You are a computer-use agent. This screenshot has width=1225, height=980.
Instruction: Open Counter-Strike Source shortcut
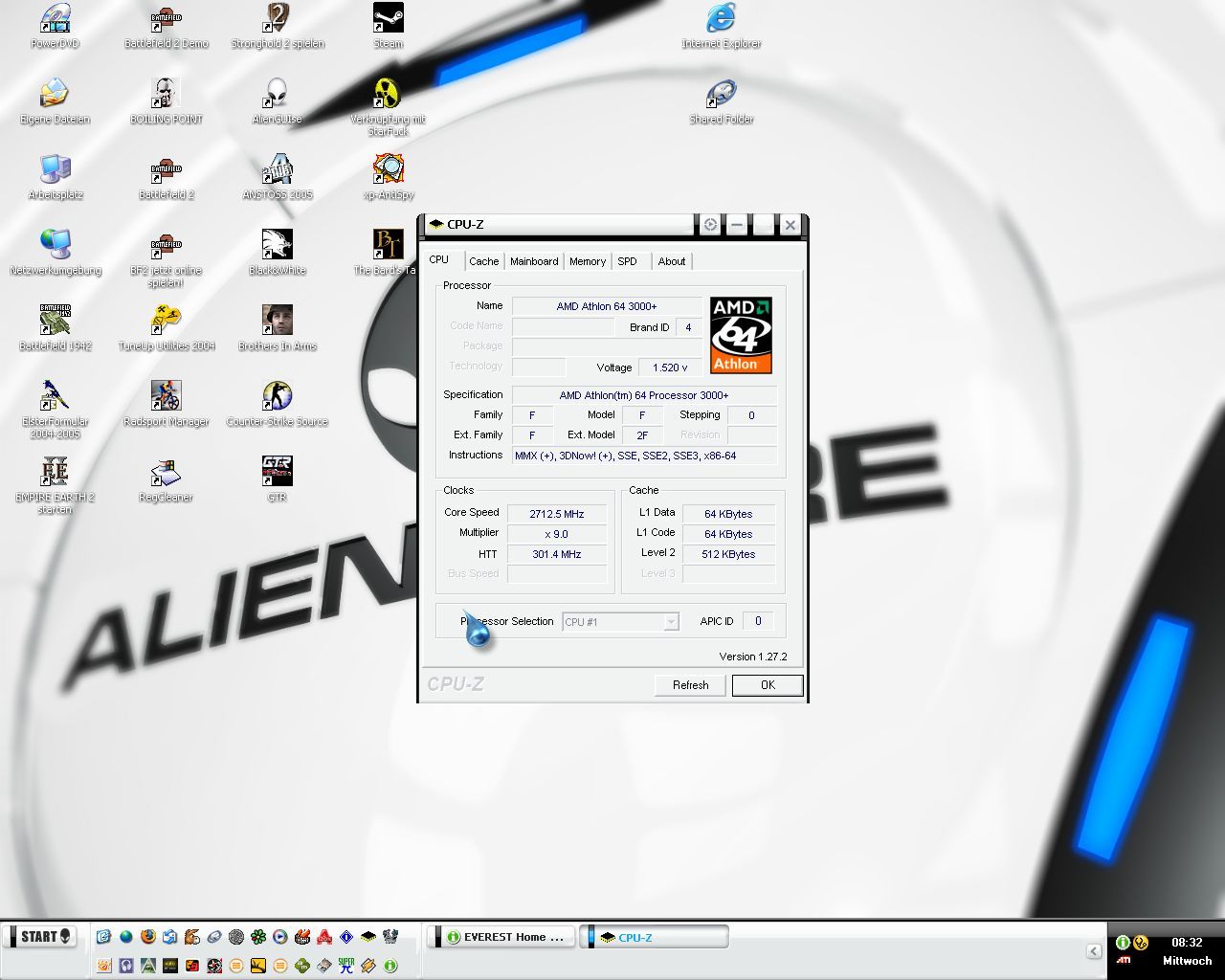[x=277, y=397]
